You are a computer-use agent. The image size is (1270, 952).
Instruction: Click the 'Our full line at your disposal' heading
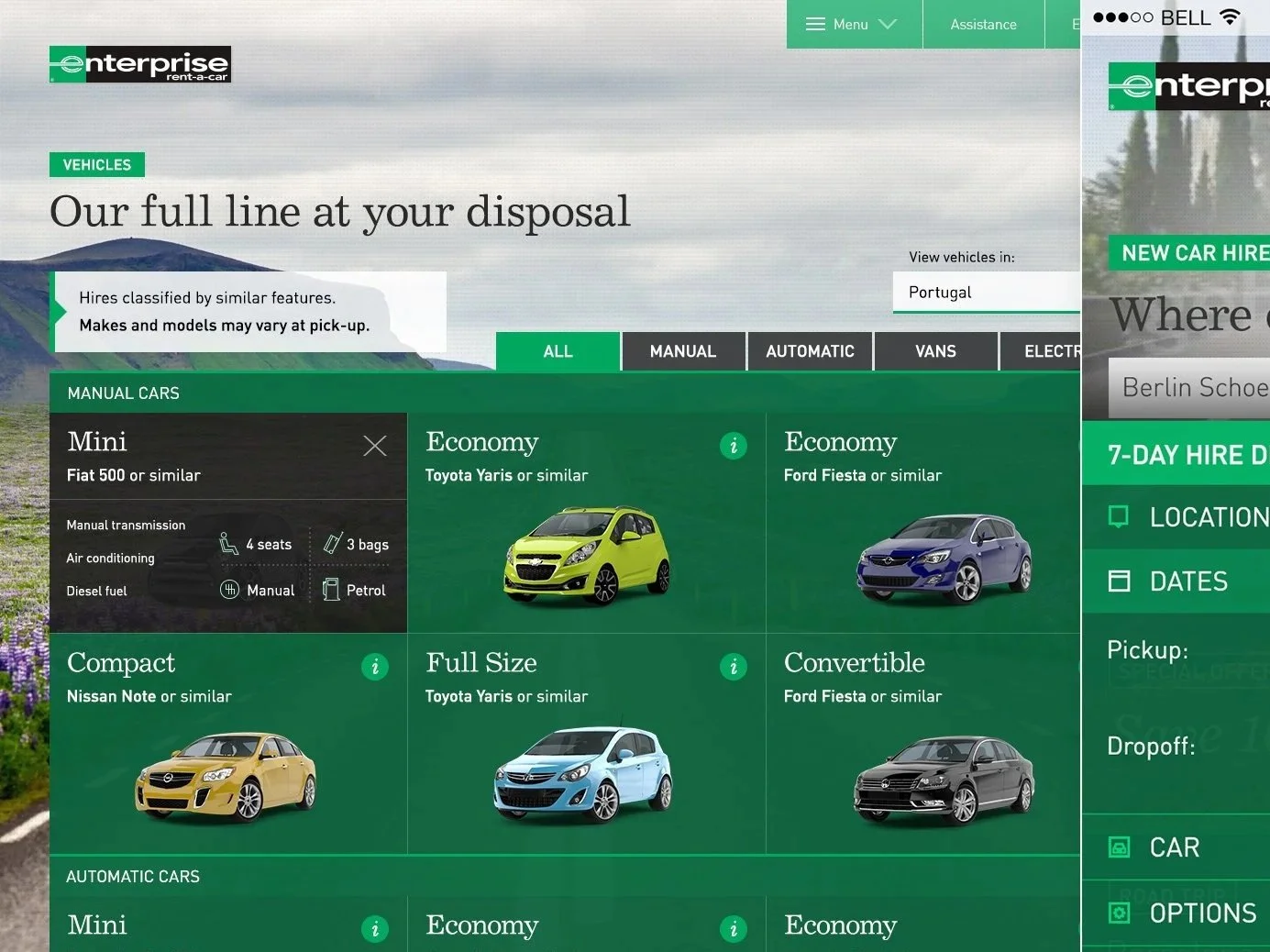tap(340, 213)
